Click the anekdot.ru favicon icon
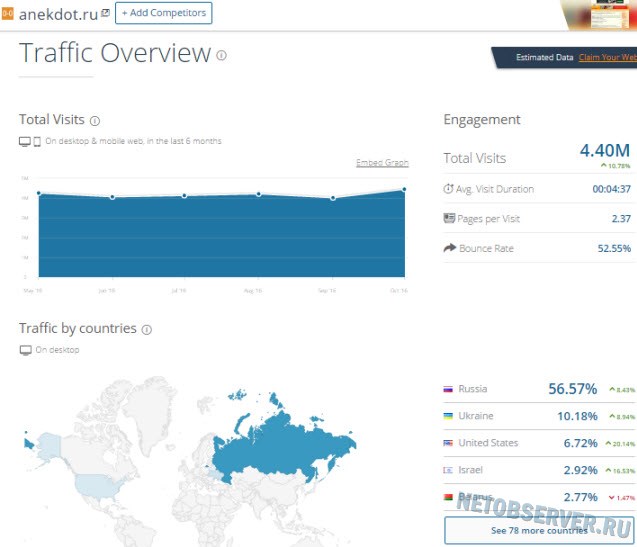Screen dimensions: 637x547 [x=7, y=13]
